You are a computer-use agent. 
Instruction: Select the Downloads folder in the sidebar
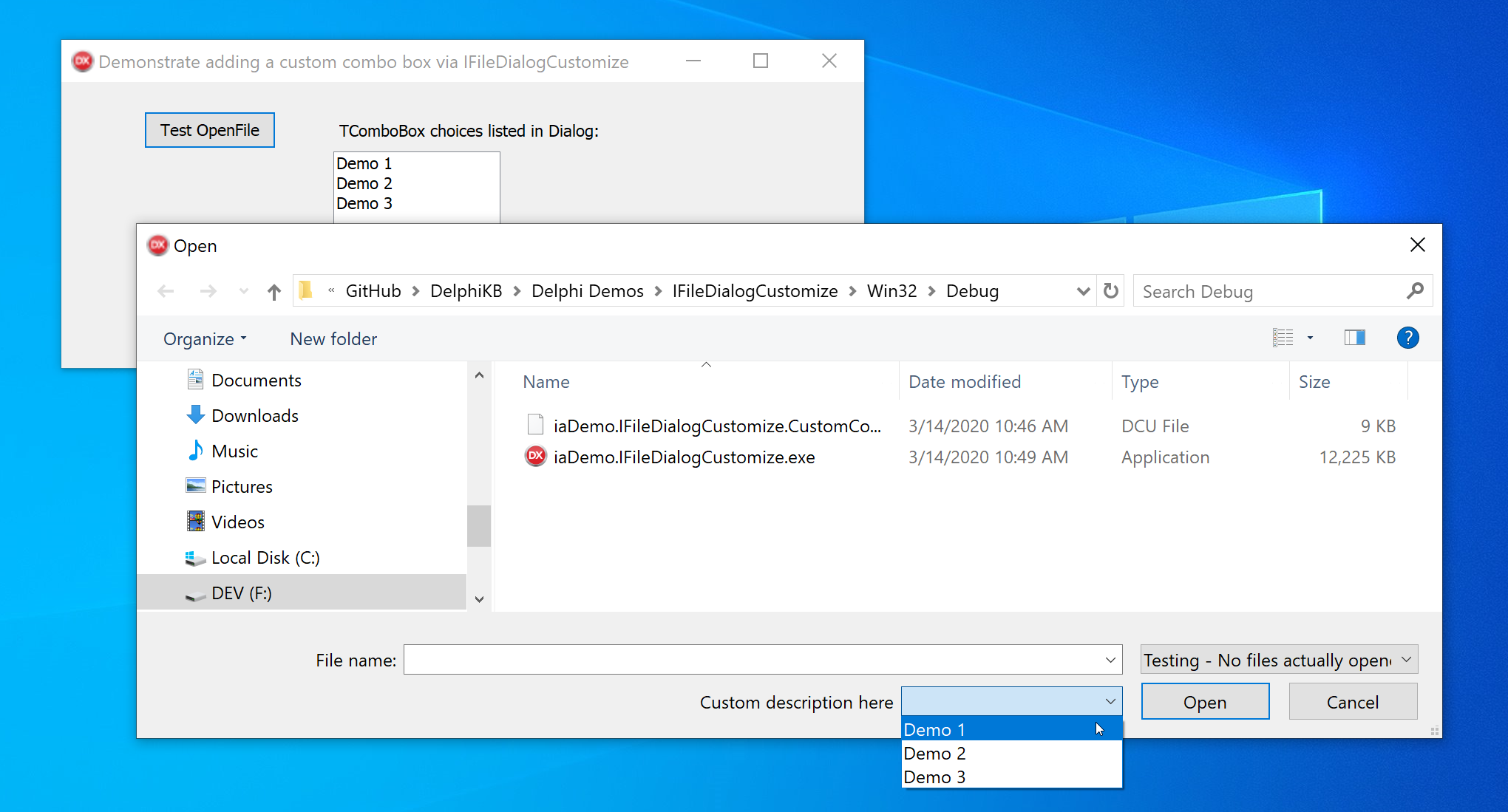click(x=254, y=415)
